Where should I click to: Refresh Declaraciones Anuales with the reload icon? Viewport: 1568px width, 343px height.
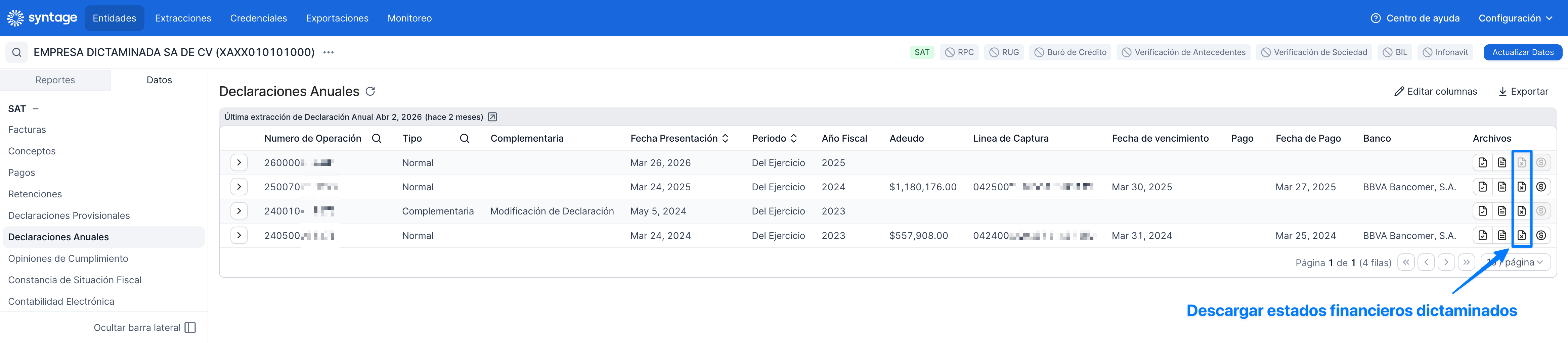pos(370,91)
